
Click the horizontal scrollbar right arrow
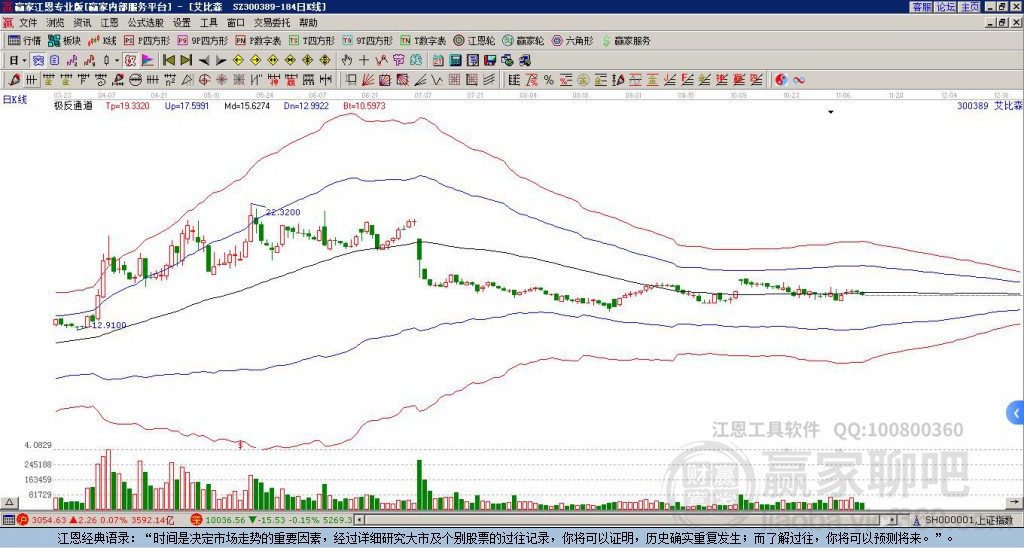(892, 520)
